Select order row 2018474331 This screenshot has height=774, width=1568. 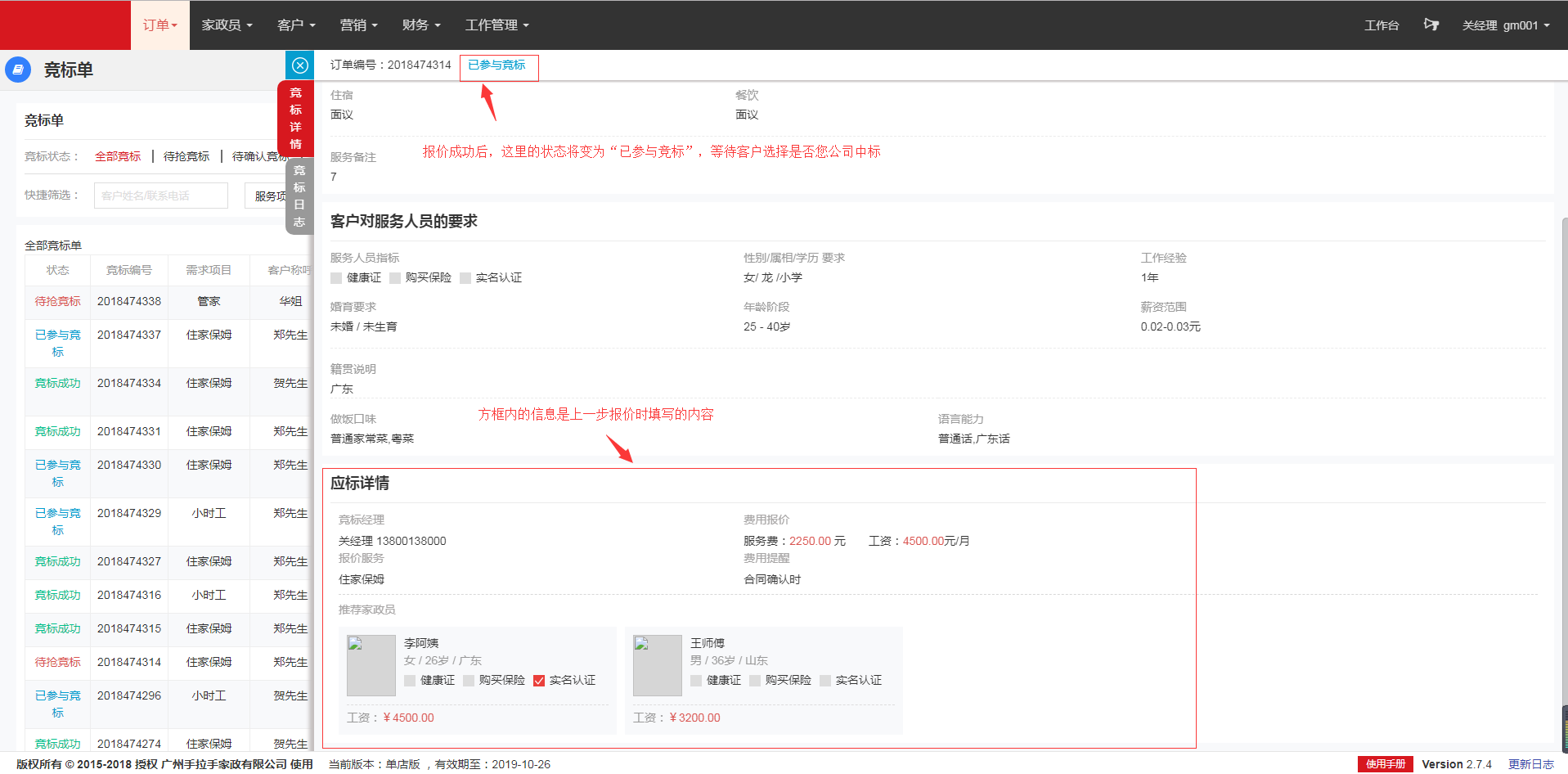coord(168,433)
